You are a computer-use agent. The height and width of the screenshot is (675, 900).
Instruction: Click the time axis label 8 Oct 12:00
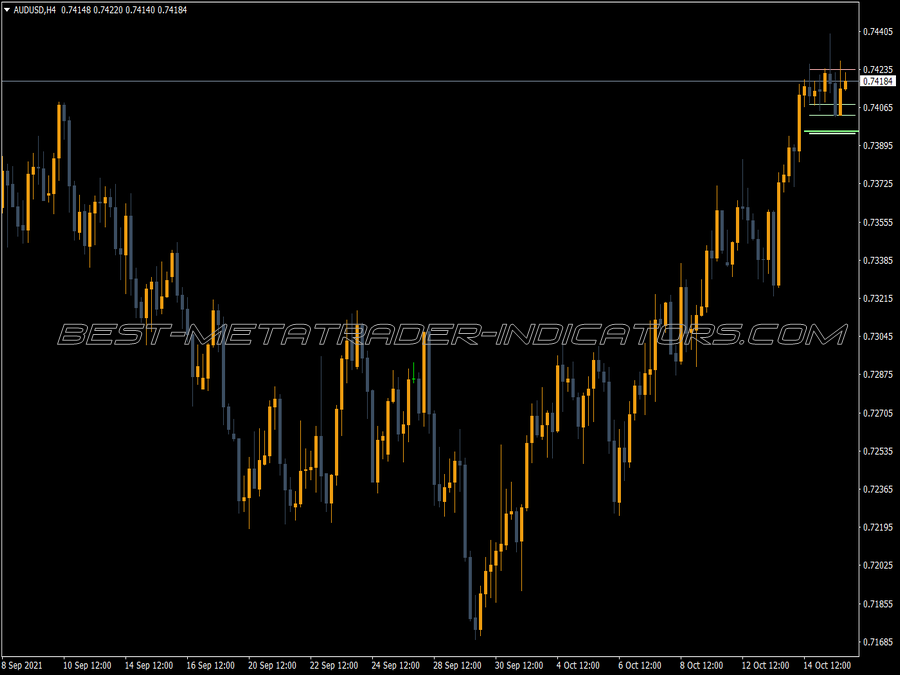(x=701, y=665)
